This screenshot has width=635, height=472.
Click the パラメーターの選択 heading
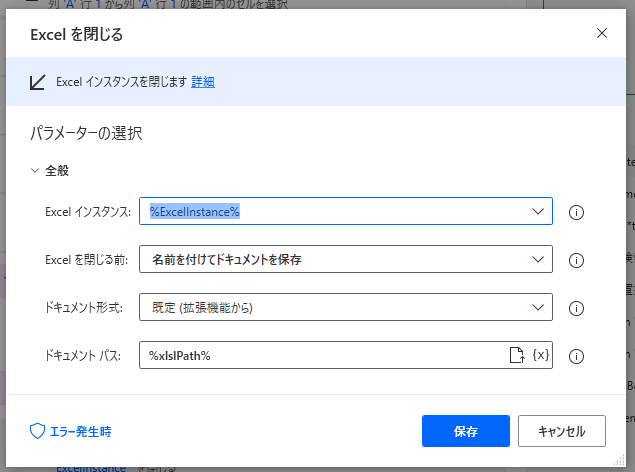(x=85, y=133)
